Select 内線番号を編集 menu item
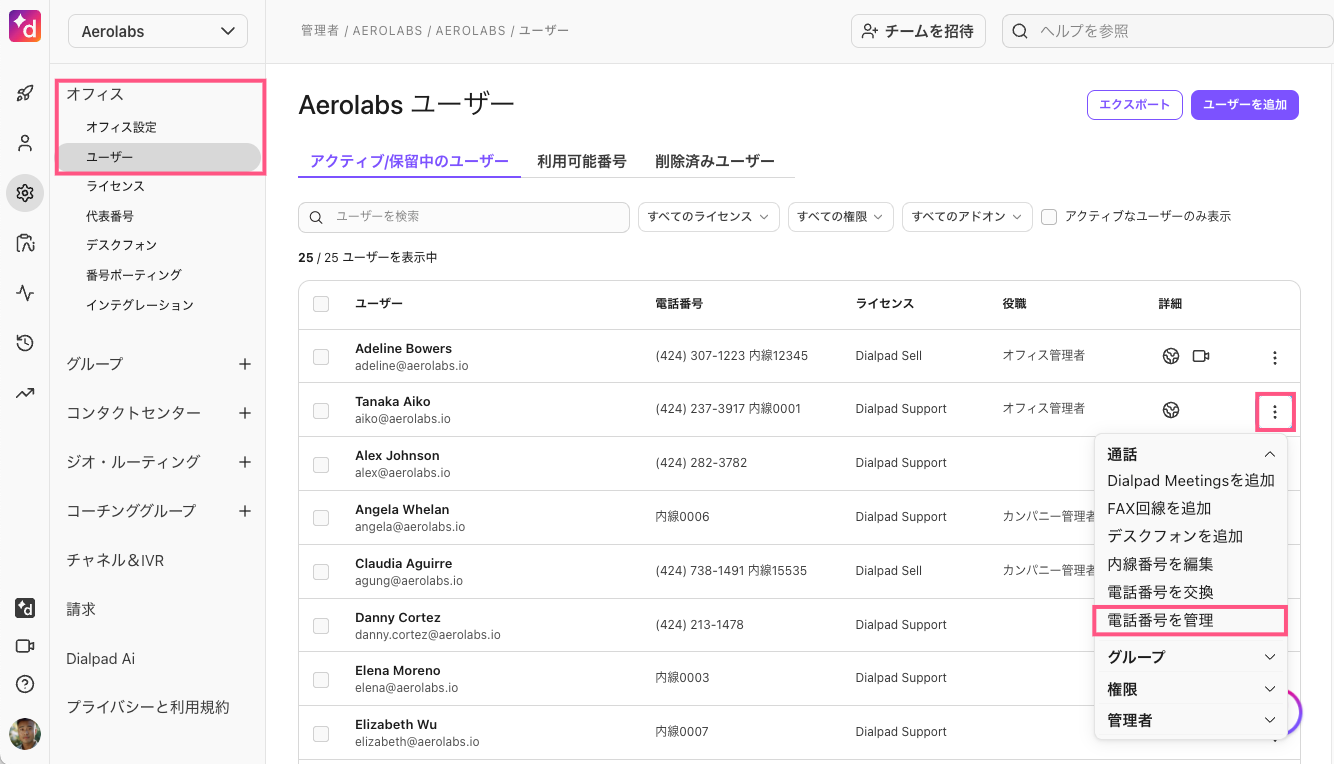This screenshot has width=1334, height=764. pos(1160,564)
